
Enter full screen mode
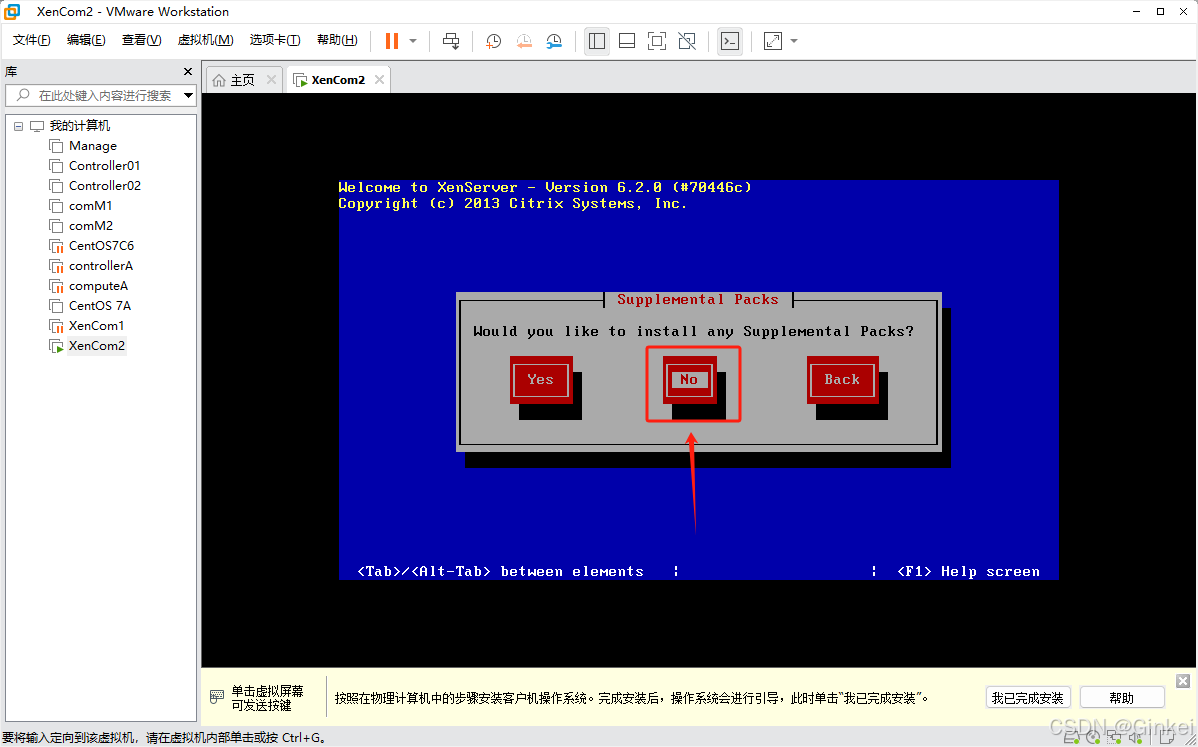point(657,41)
